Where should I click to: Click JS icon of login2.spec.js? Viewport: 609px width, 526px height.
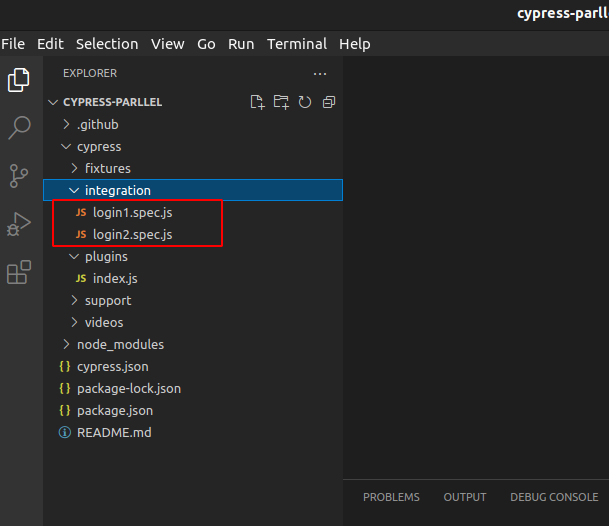pos(81,234)
